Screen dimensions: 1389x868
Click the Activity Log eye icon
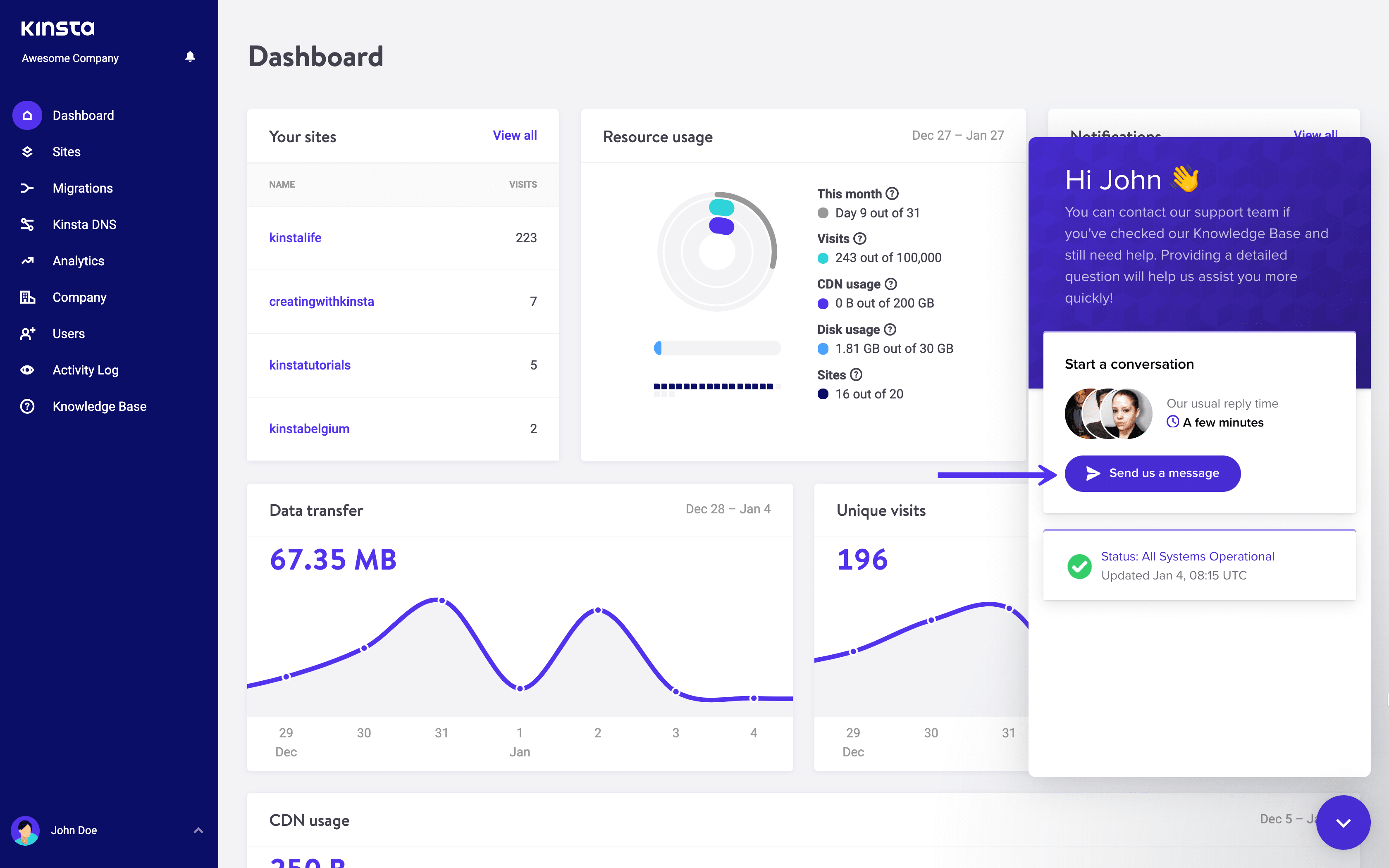click(x=27, y=370)
